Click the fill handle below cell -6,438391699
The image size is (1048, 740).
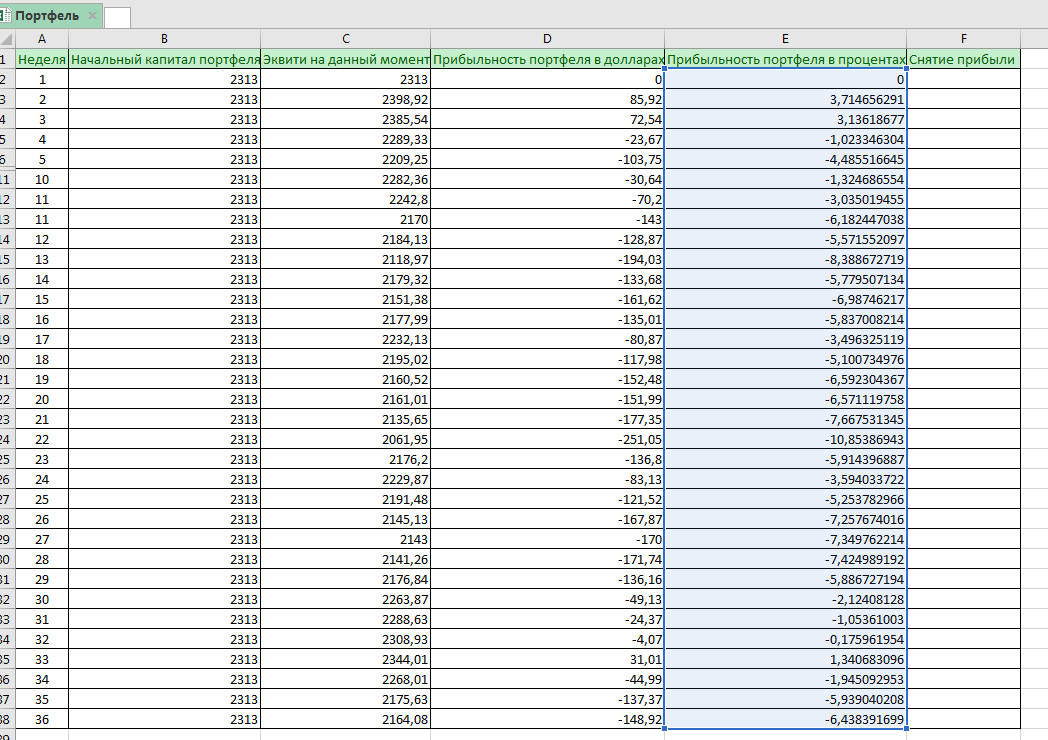(906, 729)
